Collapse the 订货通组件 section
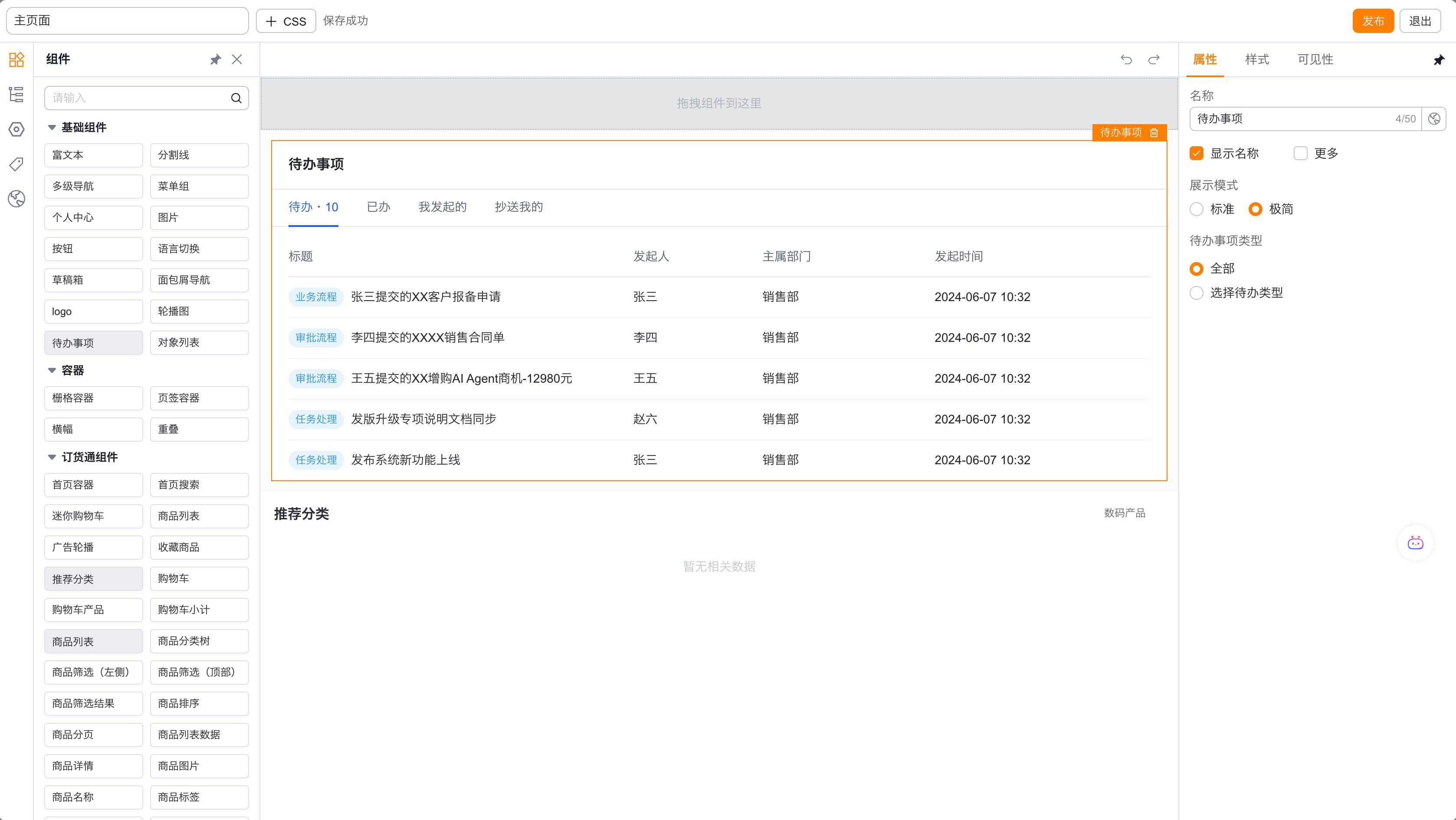This screenshot has height=820, width=1456. tap(52, 457)
